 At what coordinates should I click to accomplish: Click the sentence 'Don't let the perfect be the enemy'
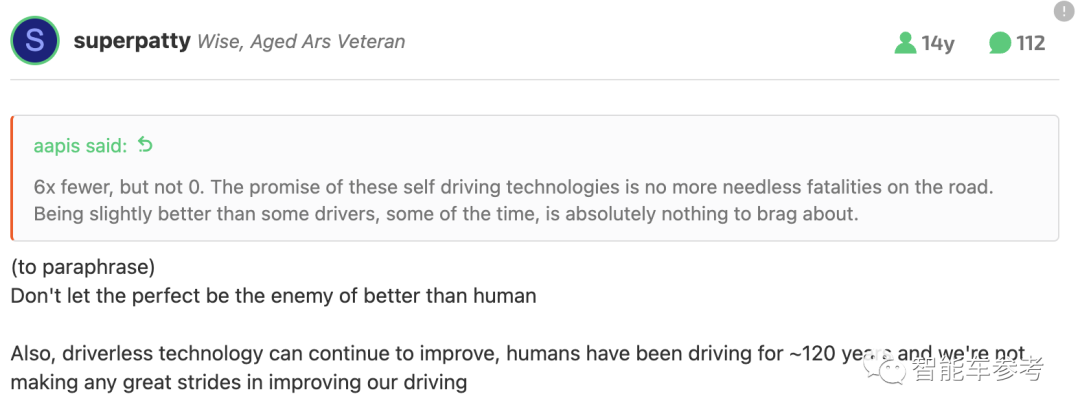273,296
